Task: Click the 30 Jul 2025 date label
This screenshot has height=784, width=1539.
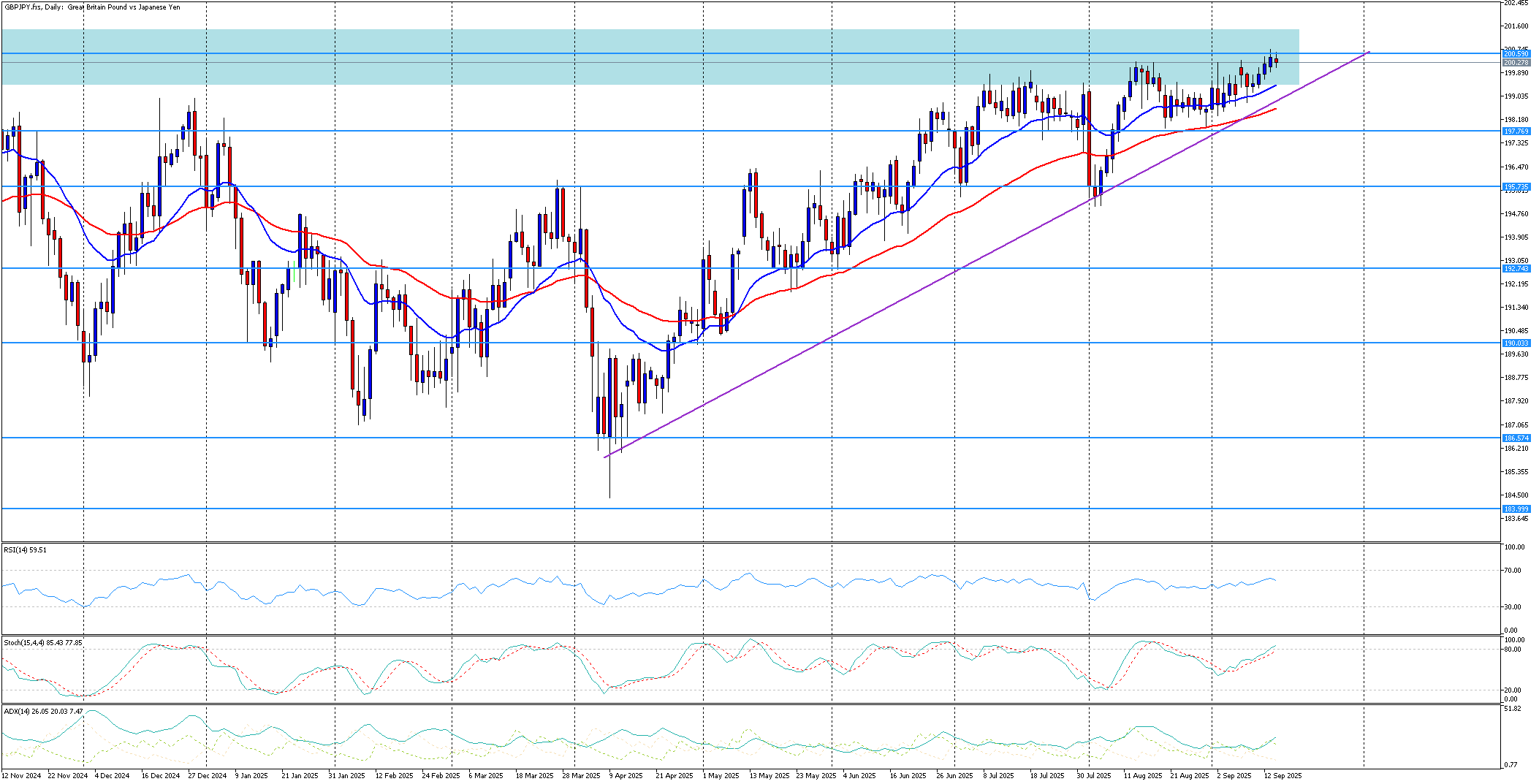Action: tap(1094, 776)
